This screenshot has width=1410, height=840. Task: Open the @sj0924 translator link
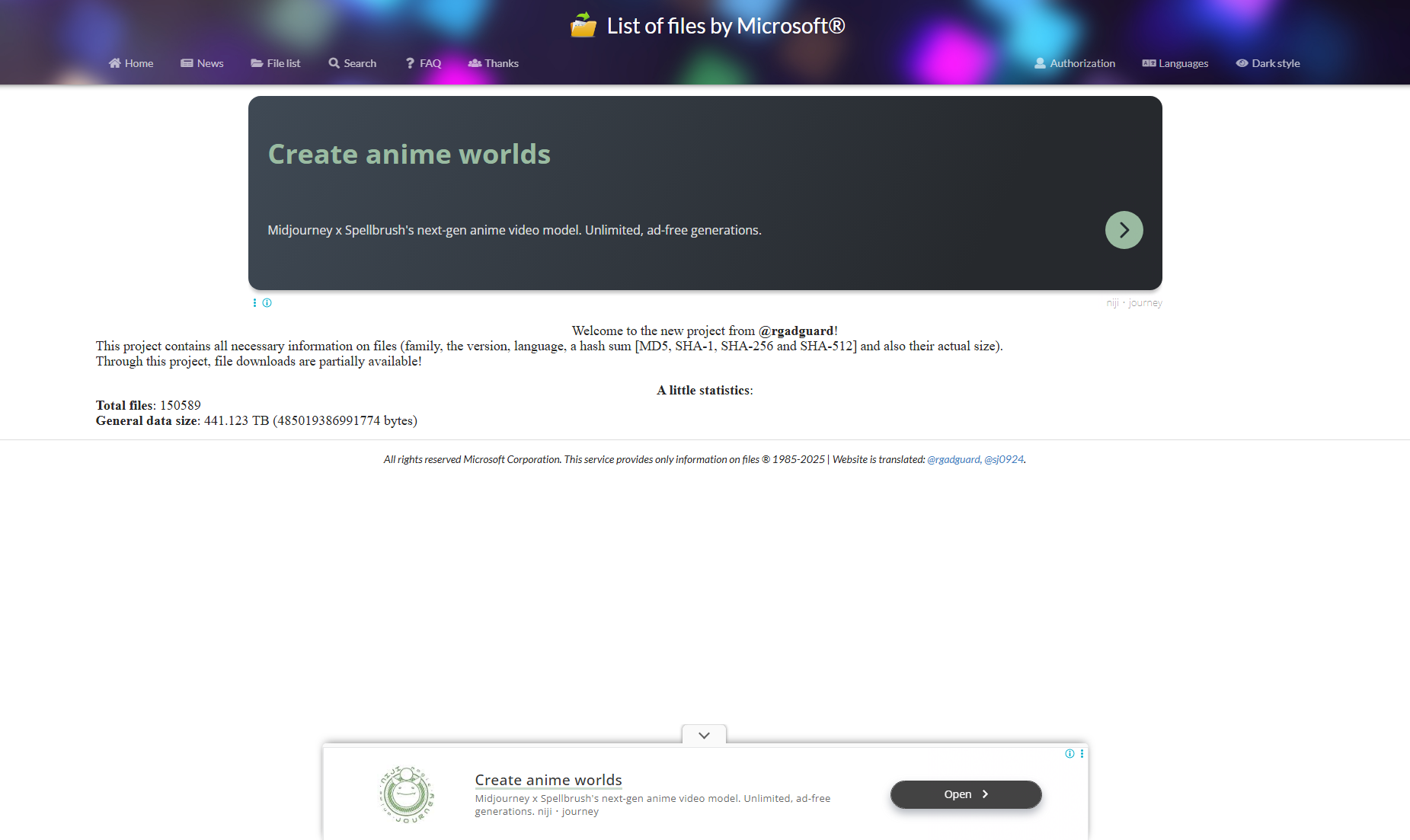[1004, 459]
